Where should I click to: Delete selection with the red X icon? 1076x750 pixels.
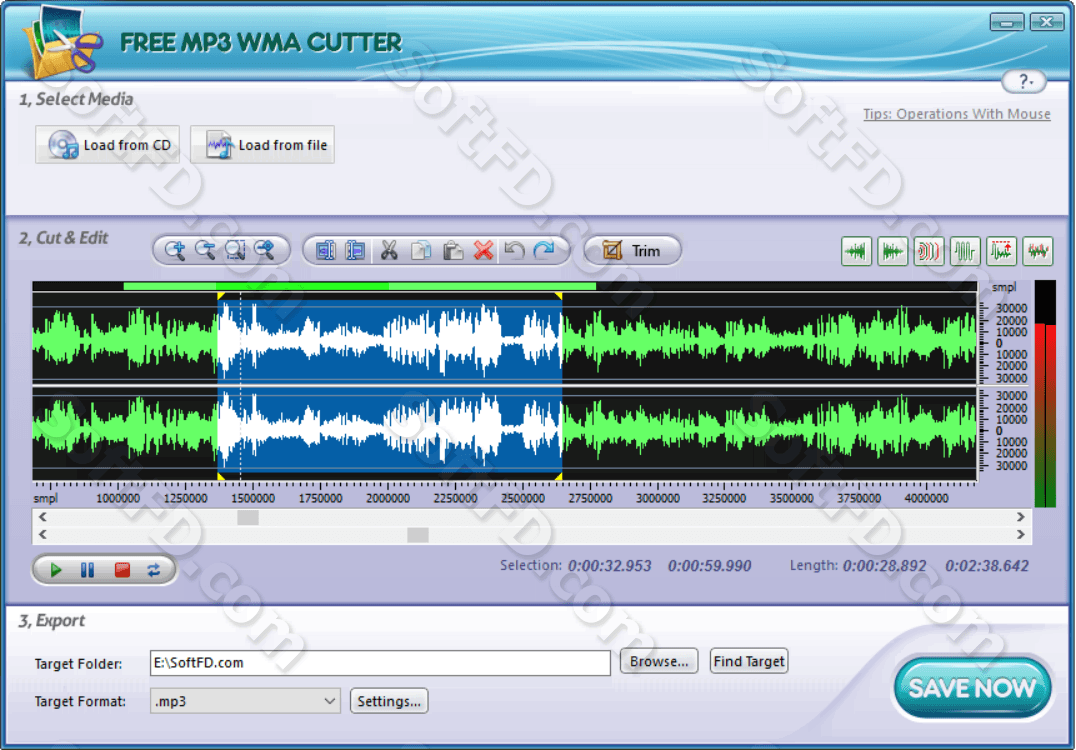pyautogui.click(x=484, y=250)
